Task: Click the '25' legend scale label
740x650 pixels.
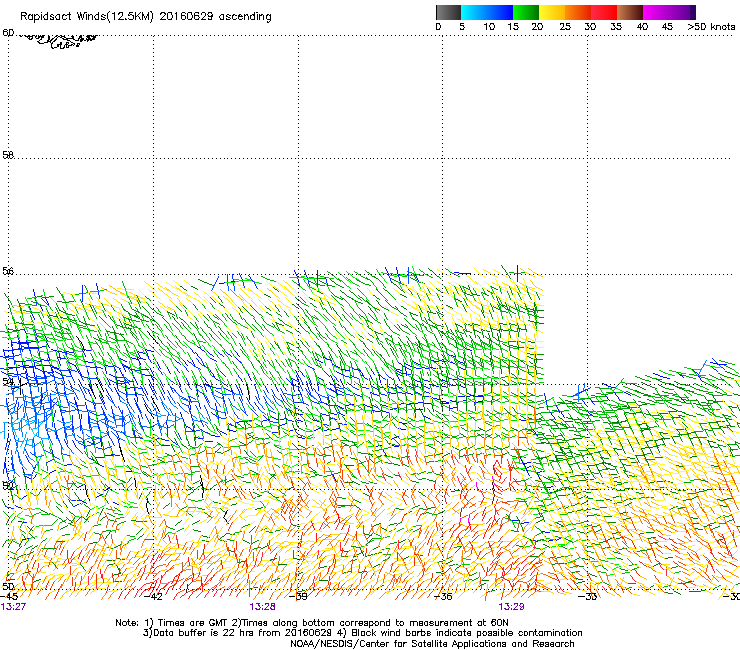Action: coord(565,27)
